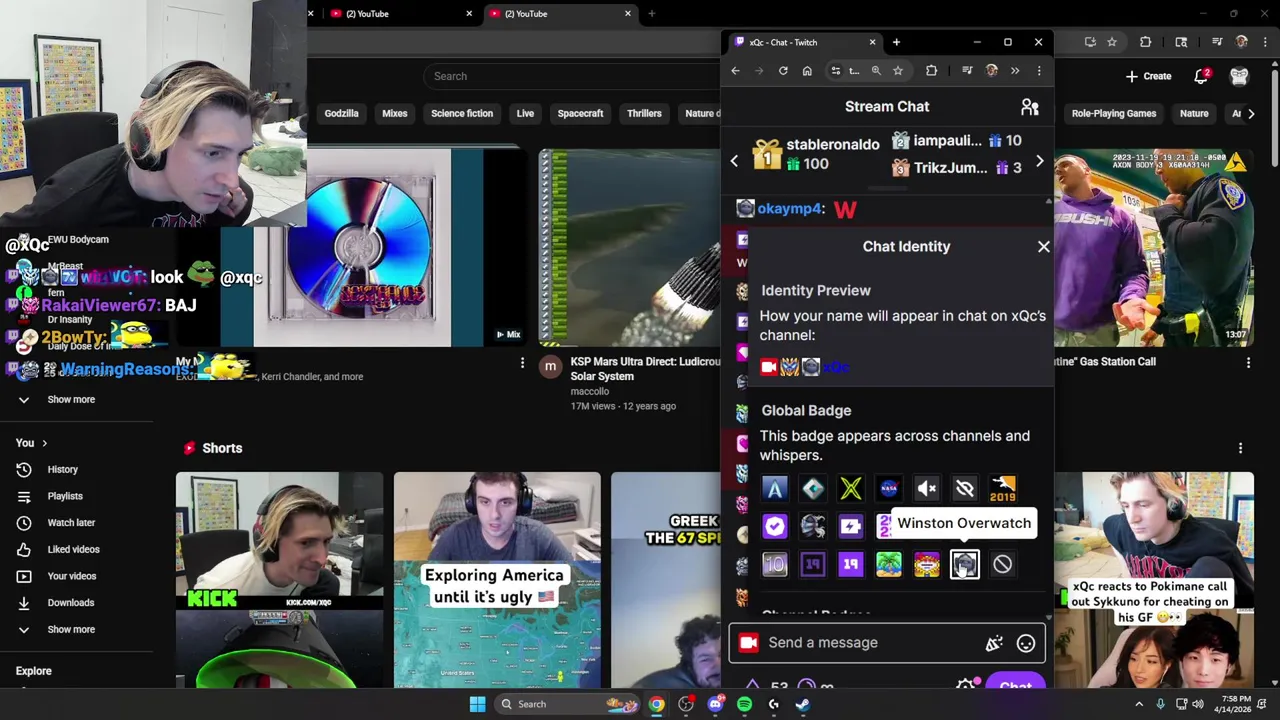
Task: Select the silver 10 global badge
Action: (x=775, y=565)
